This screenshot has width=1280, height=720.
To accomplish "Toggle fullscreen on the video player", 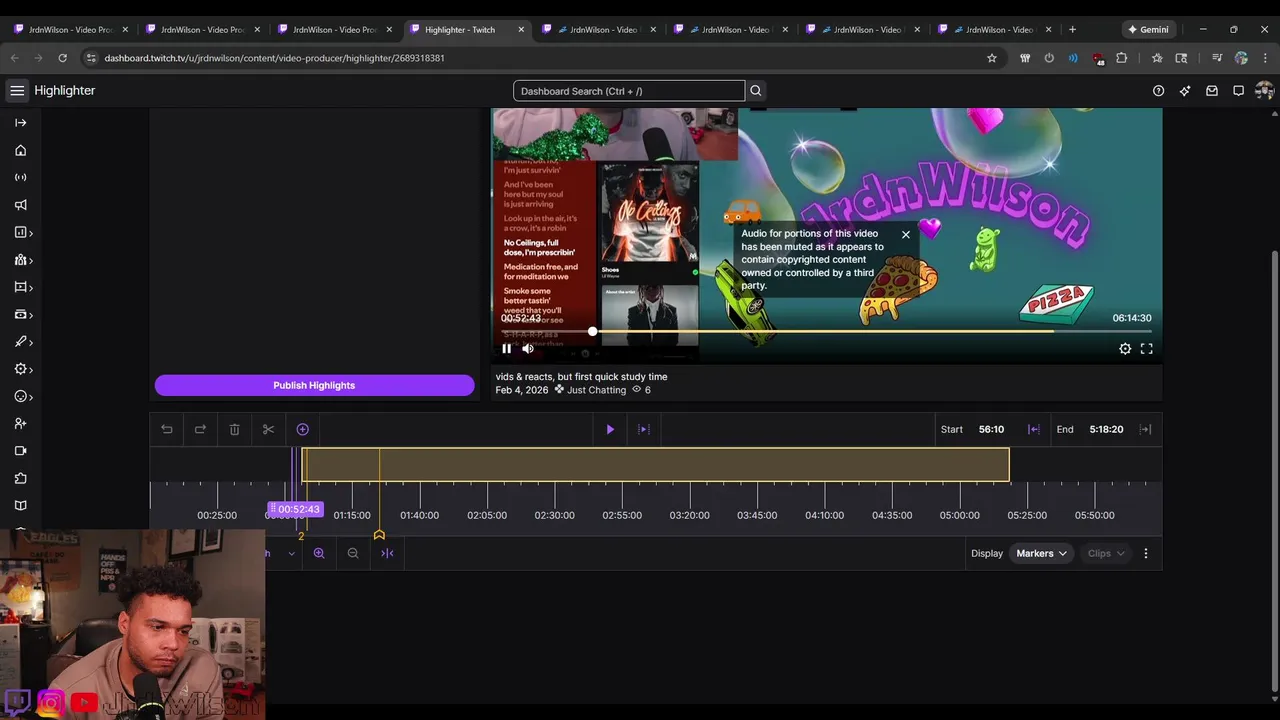I will (x=1147, y=349).
